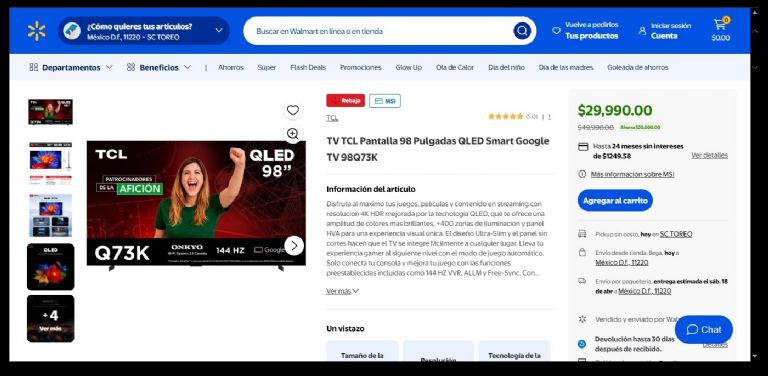This screenshot has height=376, width=768.
Task: Open Ola de Calor page
Action: (455, 68)
